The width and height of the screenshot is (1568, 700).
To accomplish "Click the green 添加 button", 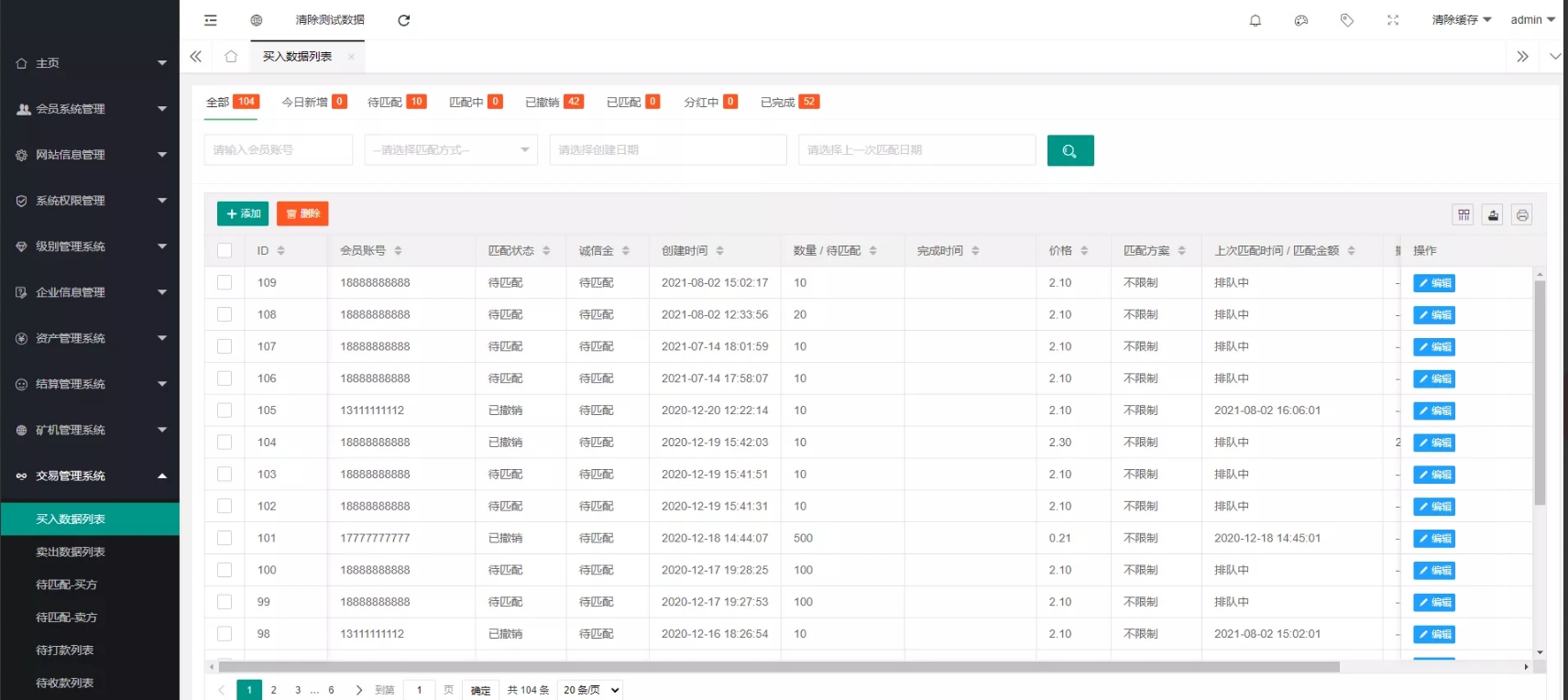I will tap(243, 213).
